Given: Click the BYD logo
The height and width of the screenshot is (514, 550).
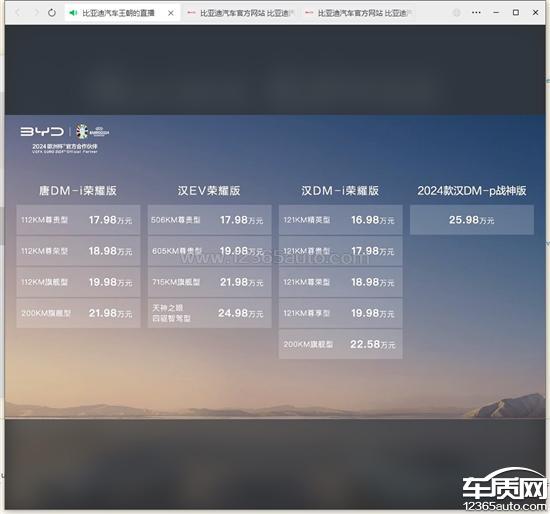Looking at the screenshot, I should pos(42,132).
